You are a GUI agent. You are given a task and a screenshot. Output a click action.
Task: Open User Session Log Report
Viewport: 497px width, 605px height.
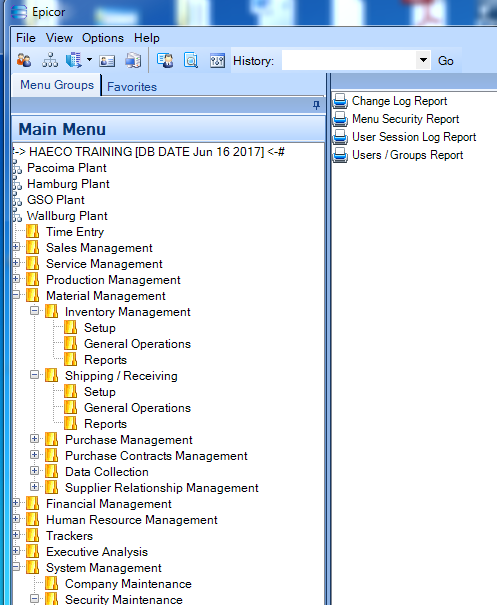point(414,137)
